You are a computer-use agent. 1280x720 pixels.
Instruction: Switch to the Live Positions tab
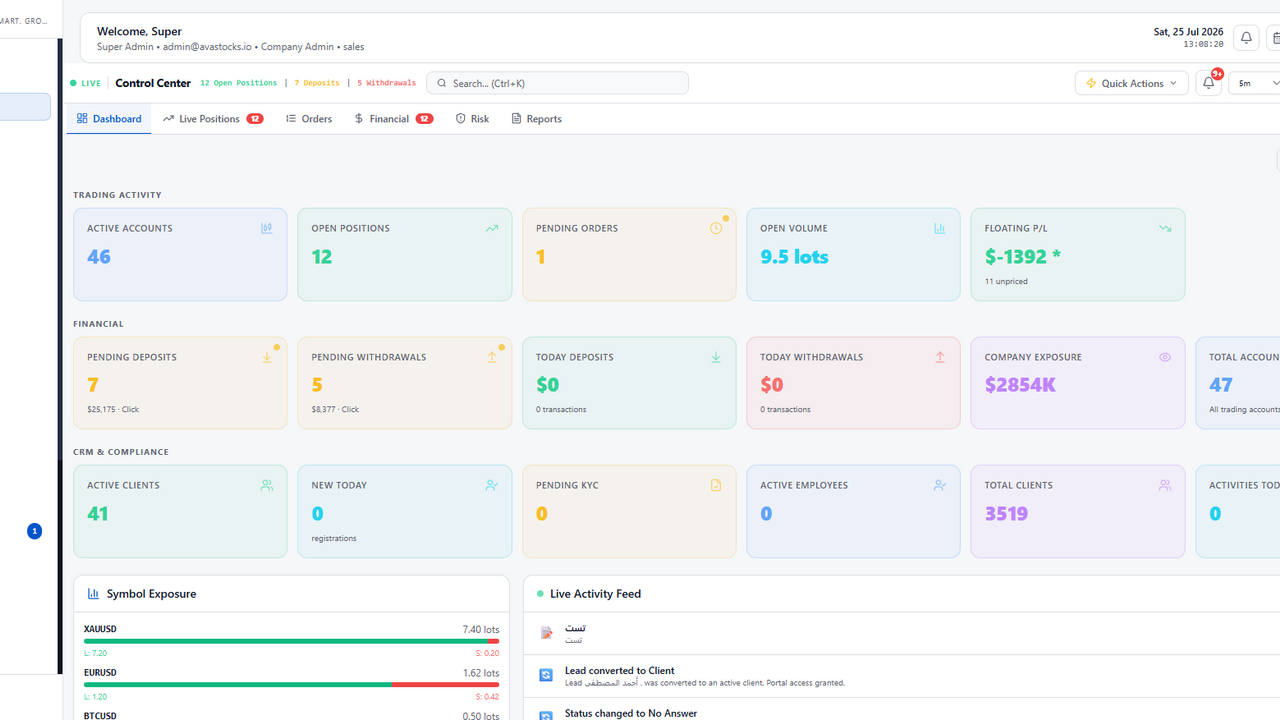click(213, 118)
